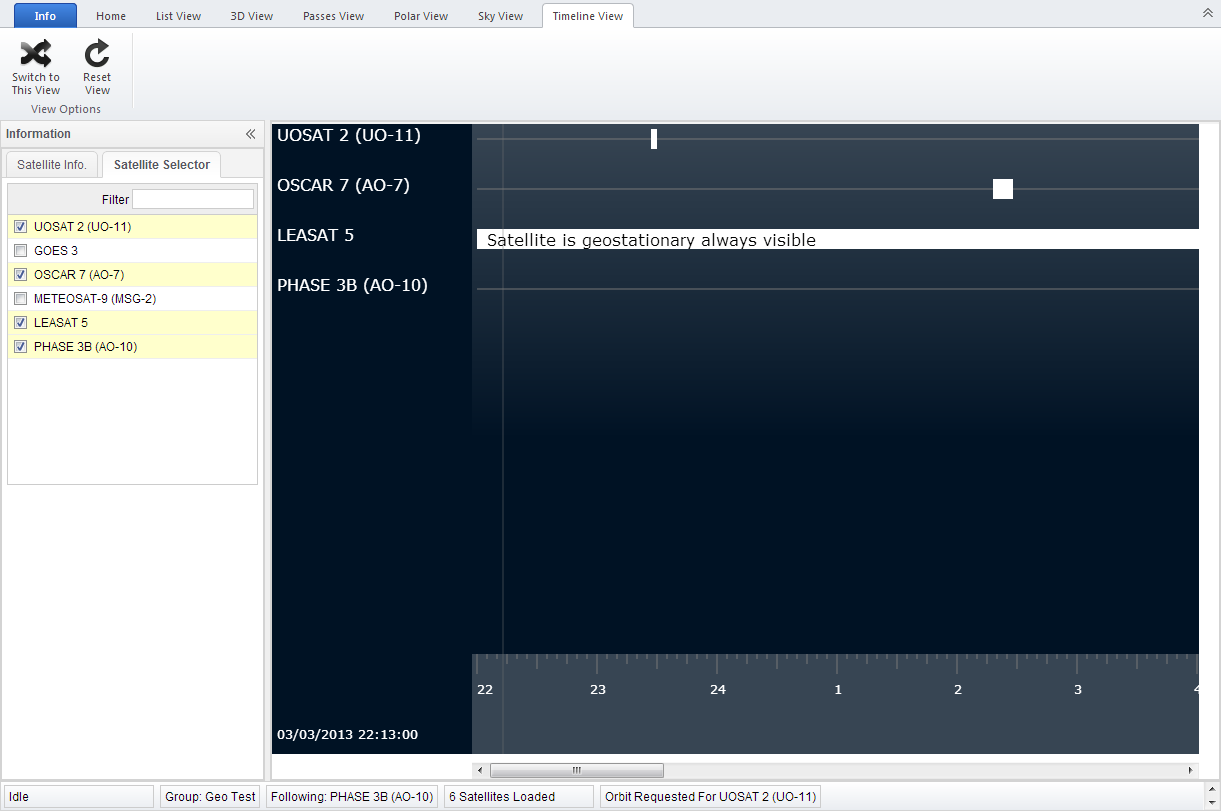Click the Reset View icon

(97, 54)
